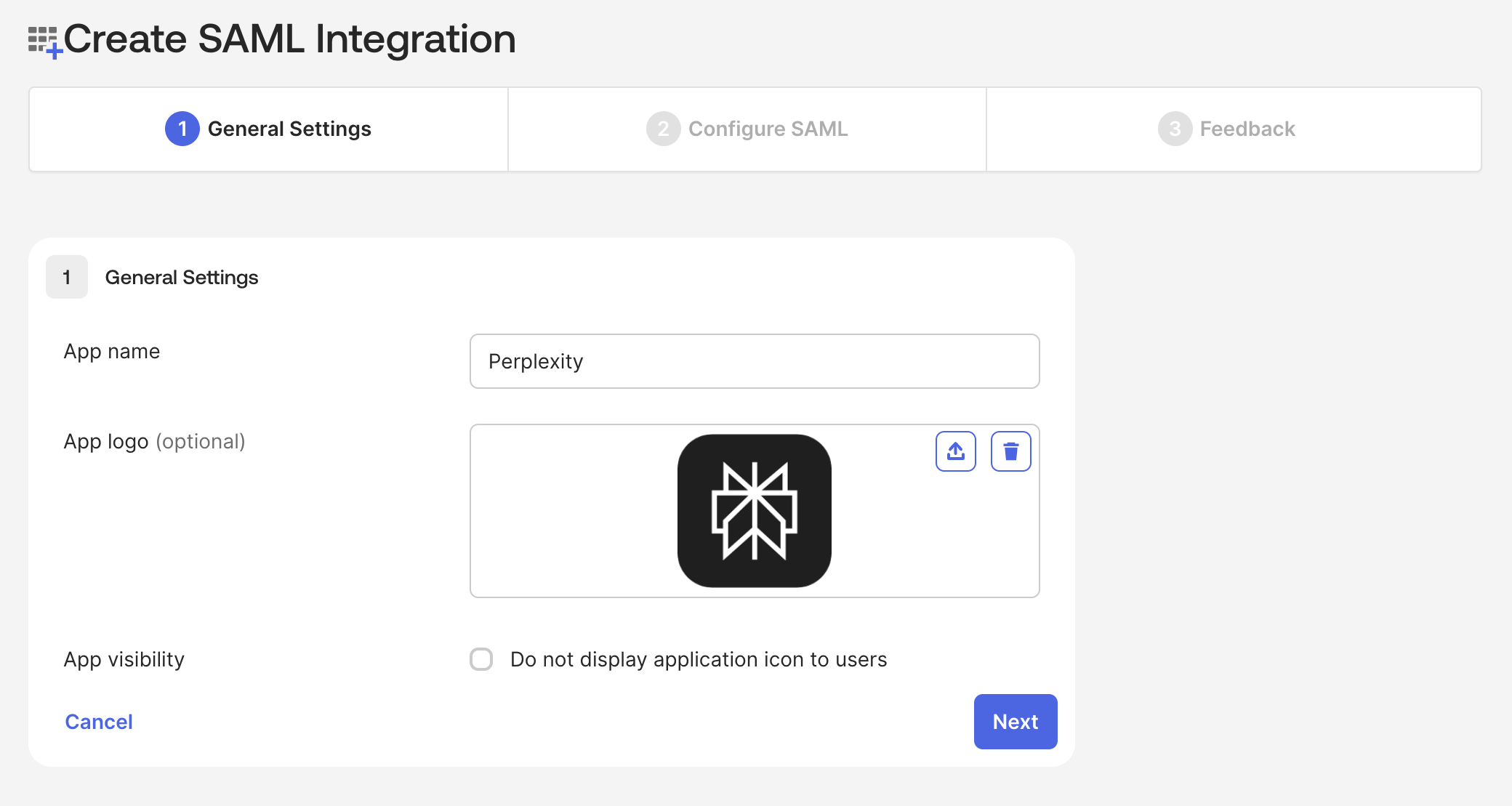Focus the App name input field
Image resolution: width=1512 pixels, height=806 pixels.
click(x=755, y=361)
